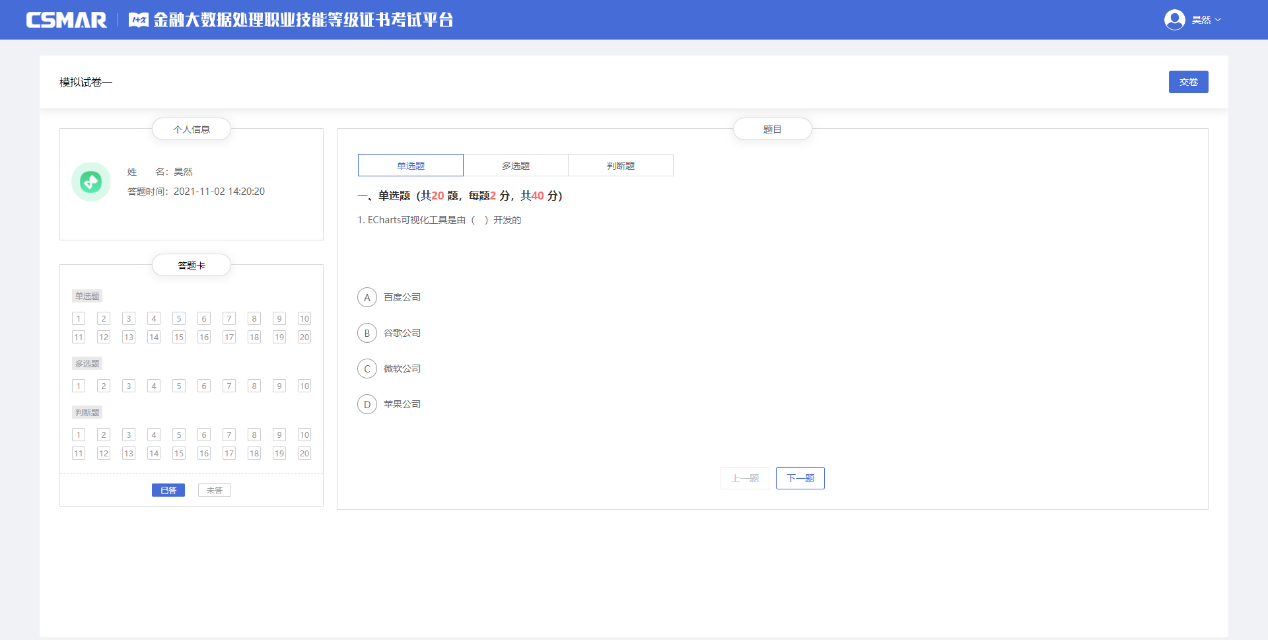
Task: Click the 已答 answered legend badge
Action: 168,490
